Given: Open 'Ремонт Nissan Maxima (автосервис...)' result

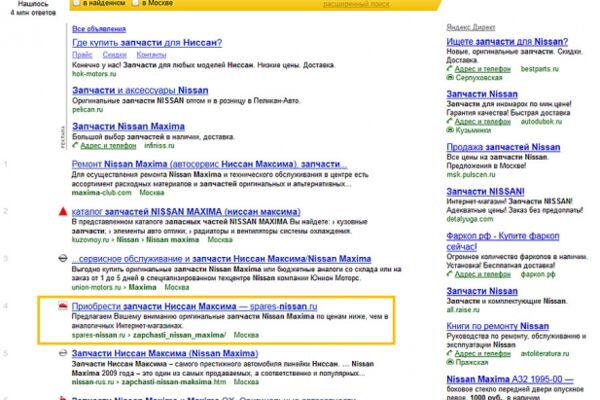Looking at the screenshot, I should click(x=209, y=164).
